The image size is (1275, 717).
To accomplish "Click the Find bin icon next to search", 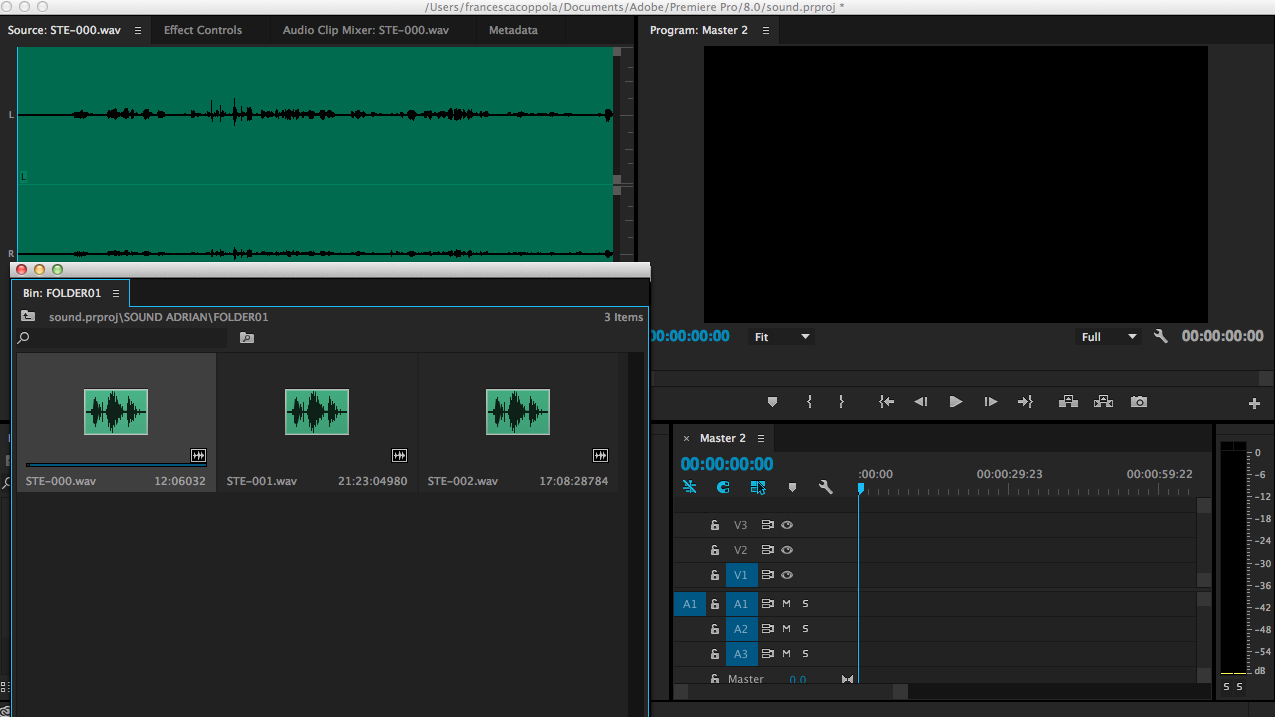I will coord(247,338).
